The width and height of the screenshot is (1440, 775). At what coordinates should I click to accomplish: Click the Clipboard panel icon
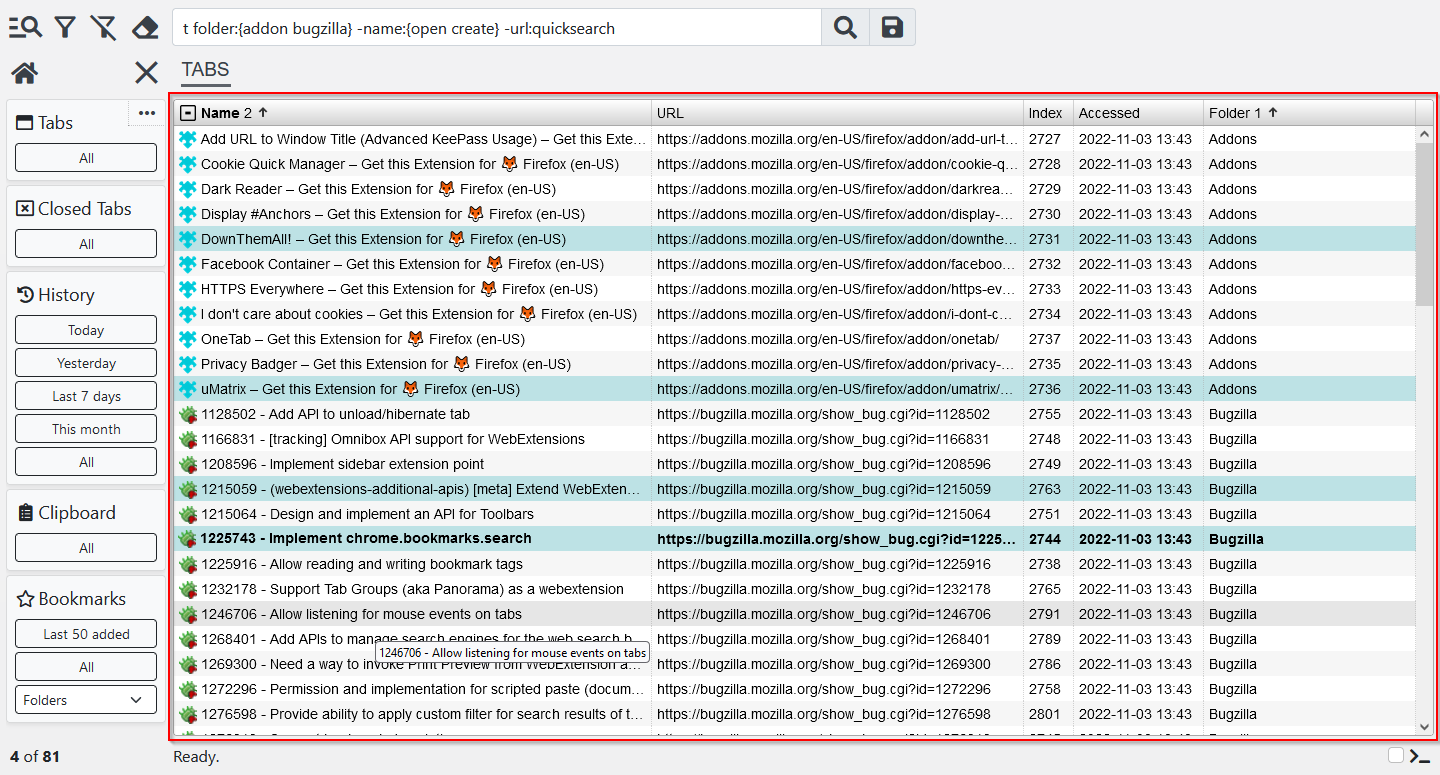[x=26, y=513]
